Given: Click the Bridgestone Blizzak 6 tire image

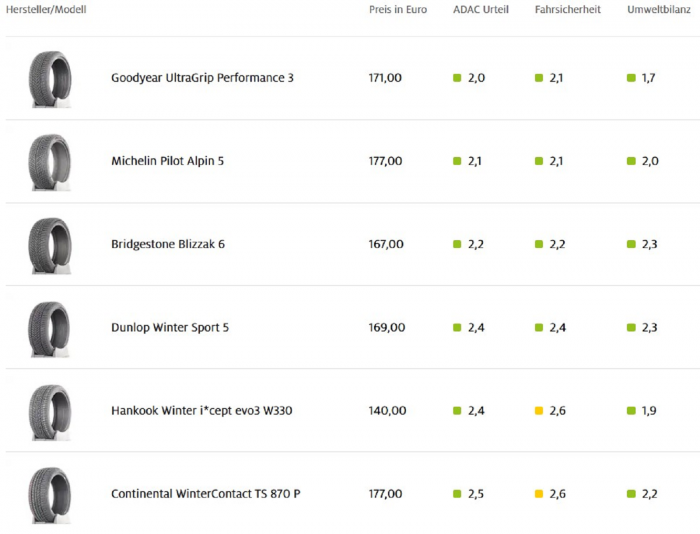Looking at the screenshot, I should pyautogui.click(x=50, y=244).
